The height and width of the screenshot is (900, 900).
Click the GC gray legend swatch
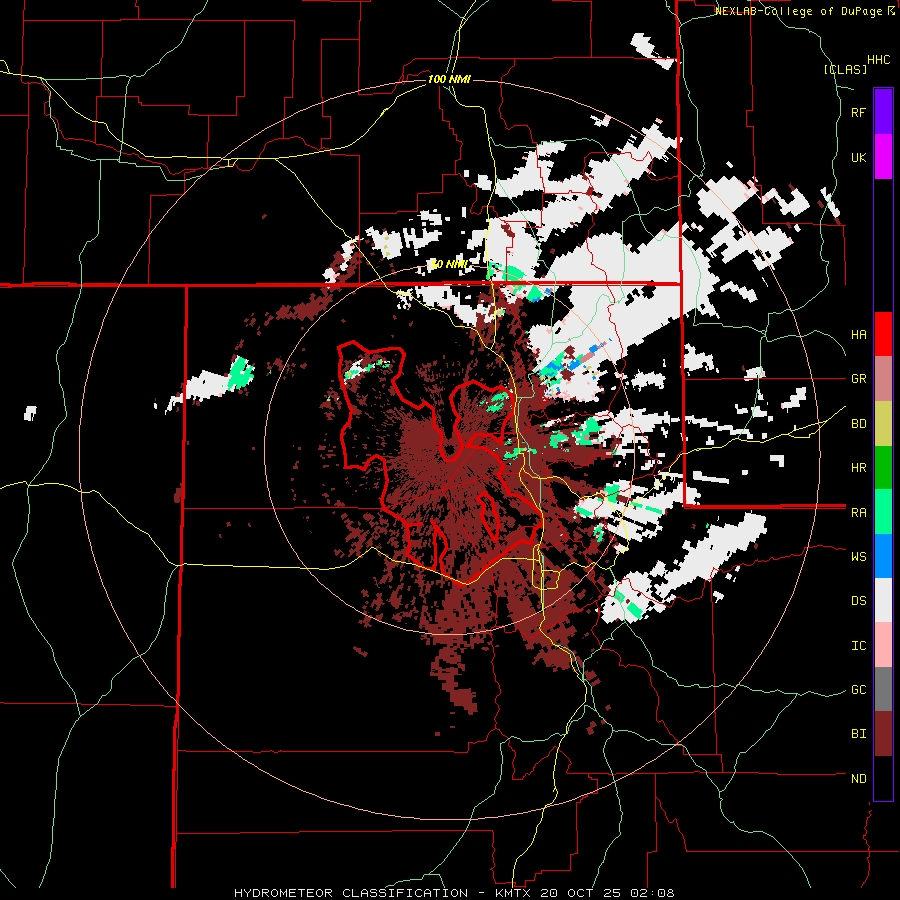883,689
